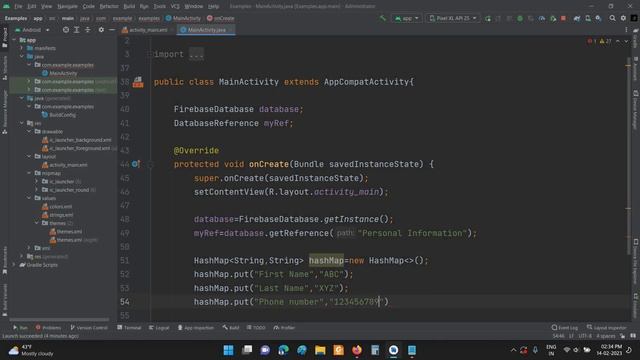Open Layout Inspector from status bar

point(607,327)
